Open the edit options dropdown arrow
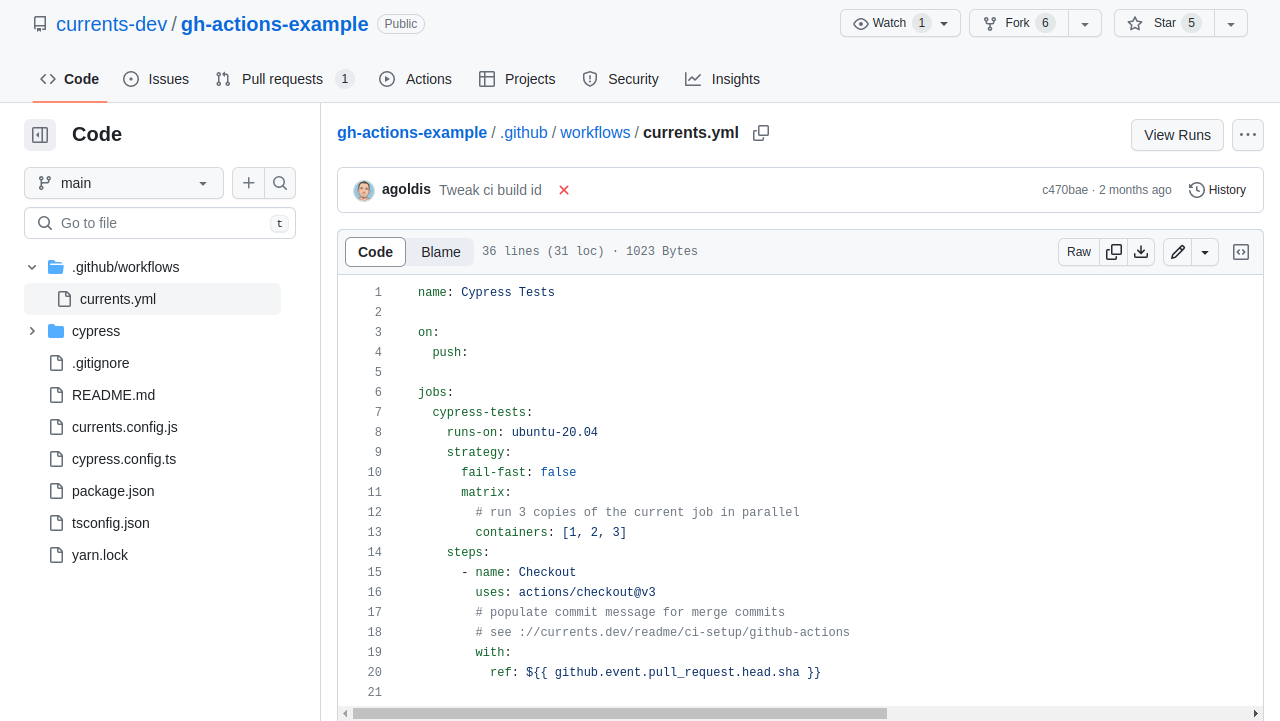This screenshot has height=721, width=1280. click(1205, 252)
